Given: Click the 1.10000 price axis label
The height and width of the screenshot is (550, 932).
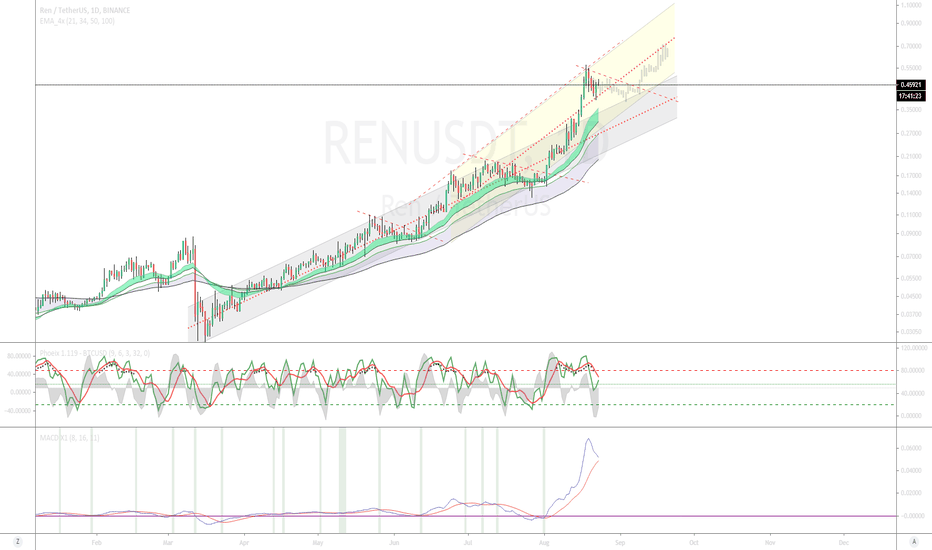Looking at the screenshot, I should click(x=911, y=5).
